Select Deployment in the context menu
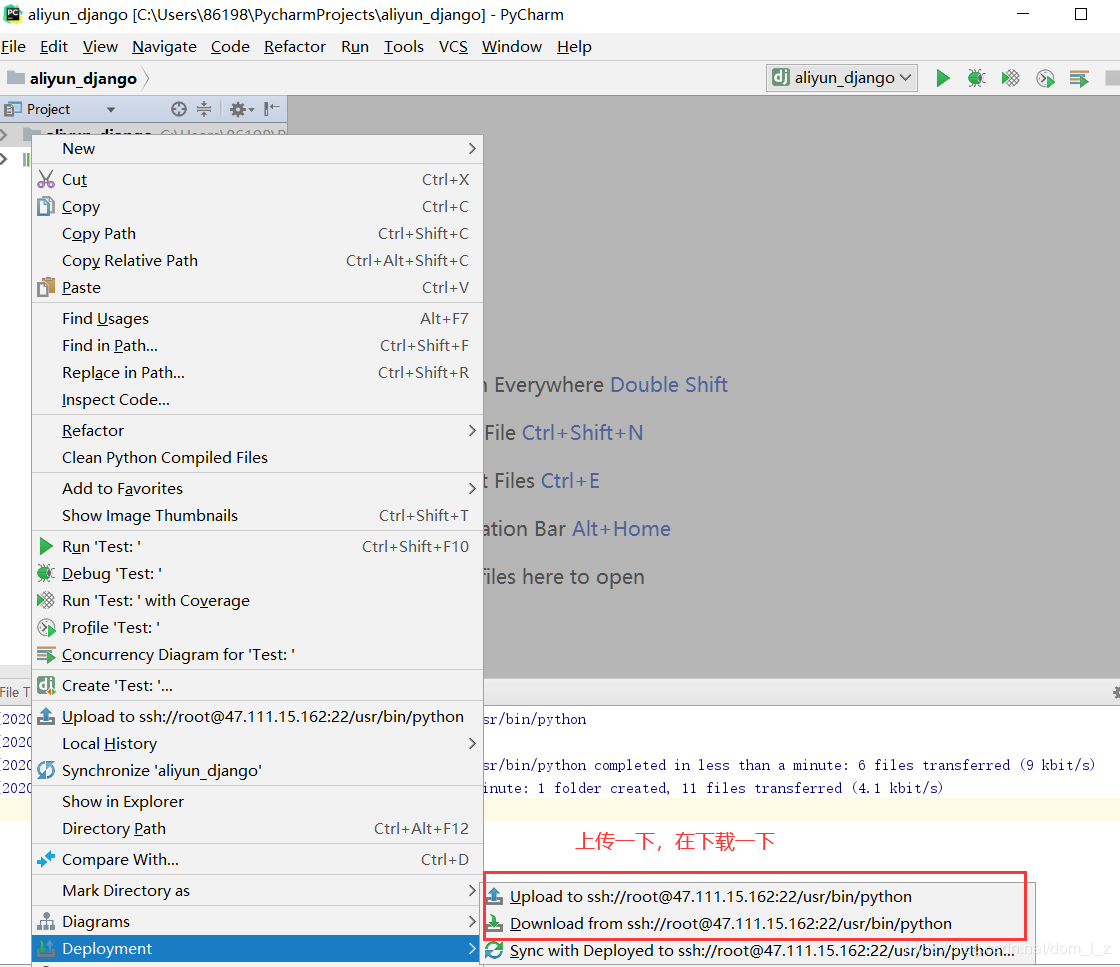1120x967 pixels. click(x=257, y=948)
